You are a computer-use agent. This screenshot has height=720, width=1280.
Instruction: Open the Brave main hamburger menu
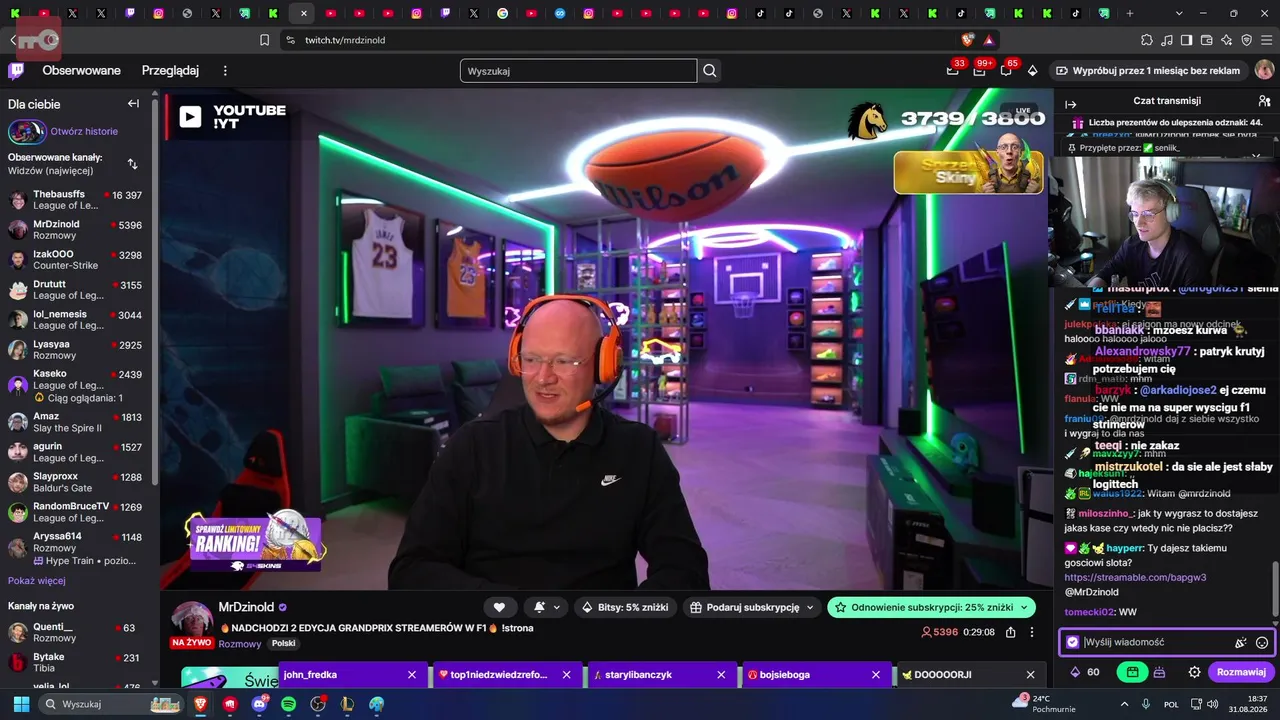pyautogui.click(x=1266, y=40)
